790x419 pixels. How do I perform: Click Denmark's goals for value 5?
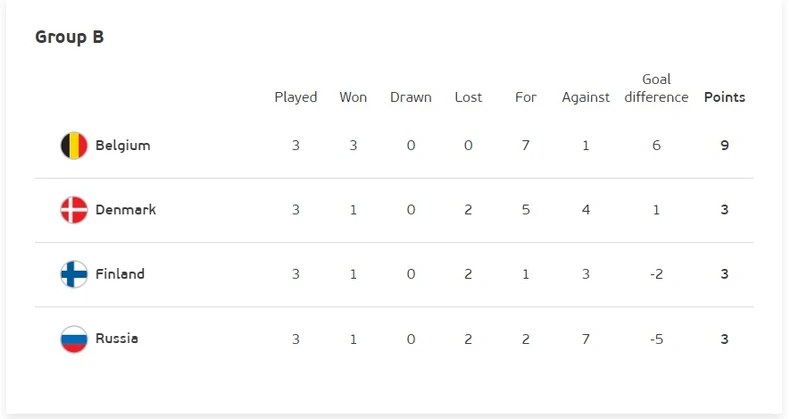[526, 210]
